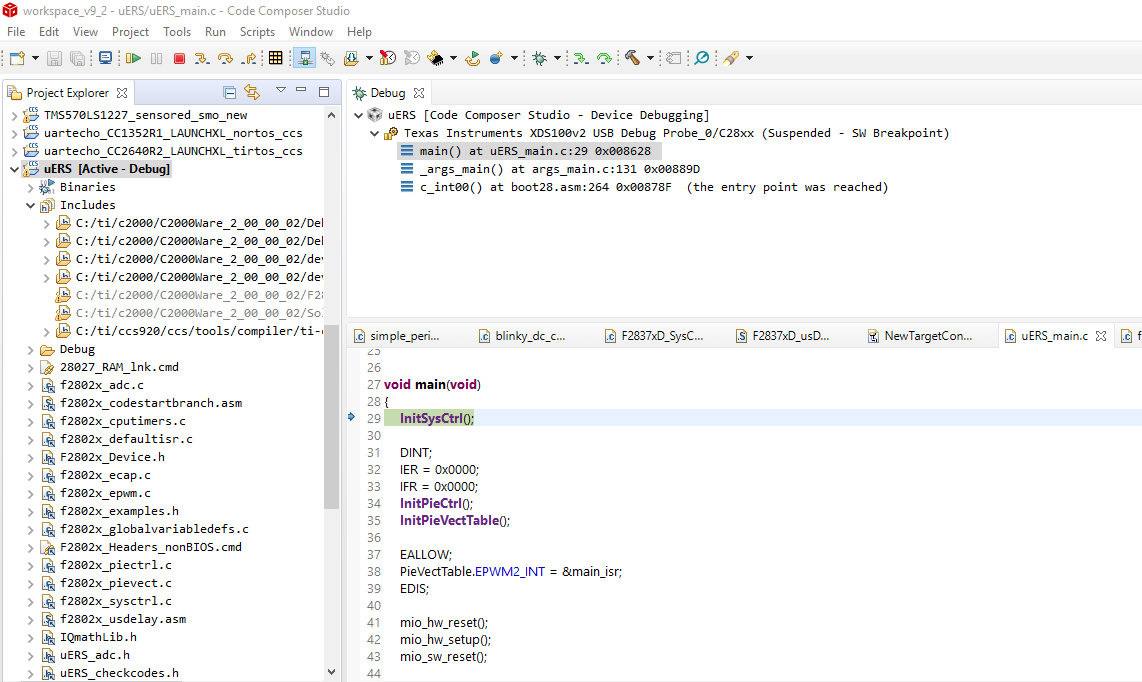
Task: Open uERS_adc.h in Project Explorer
Action: [x=95, y=655]
